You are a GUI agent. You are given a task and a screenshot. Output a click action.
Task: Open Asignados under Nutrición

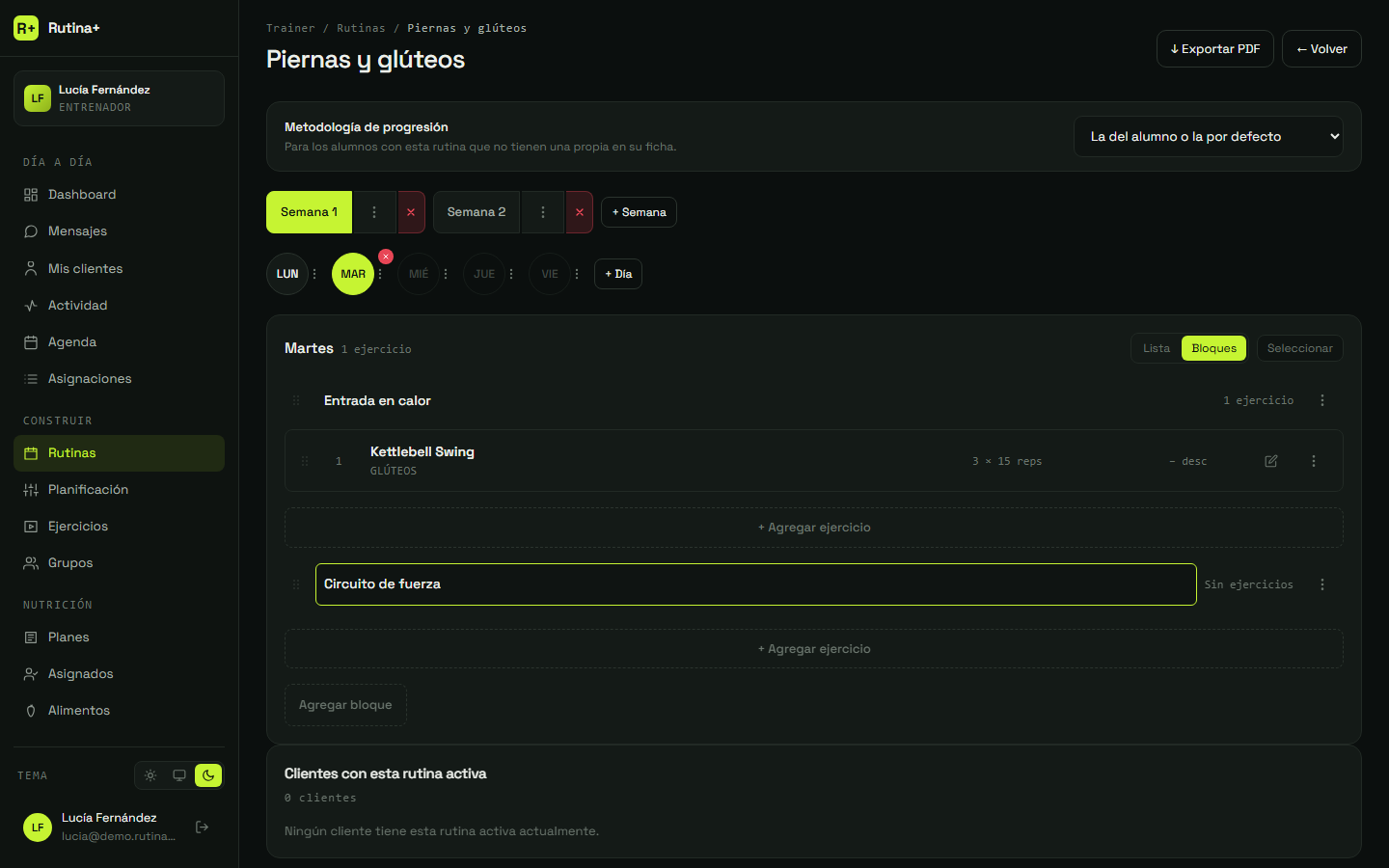(x=119, y=674)
